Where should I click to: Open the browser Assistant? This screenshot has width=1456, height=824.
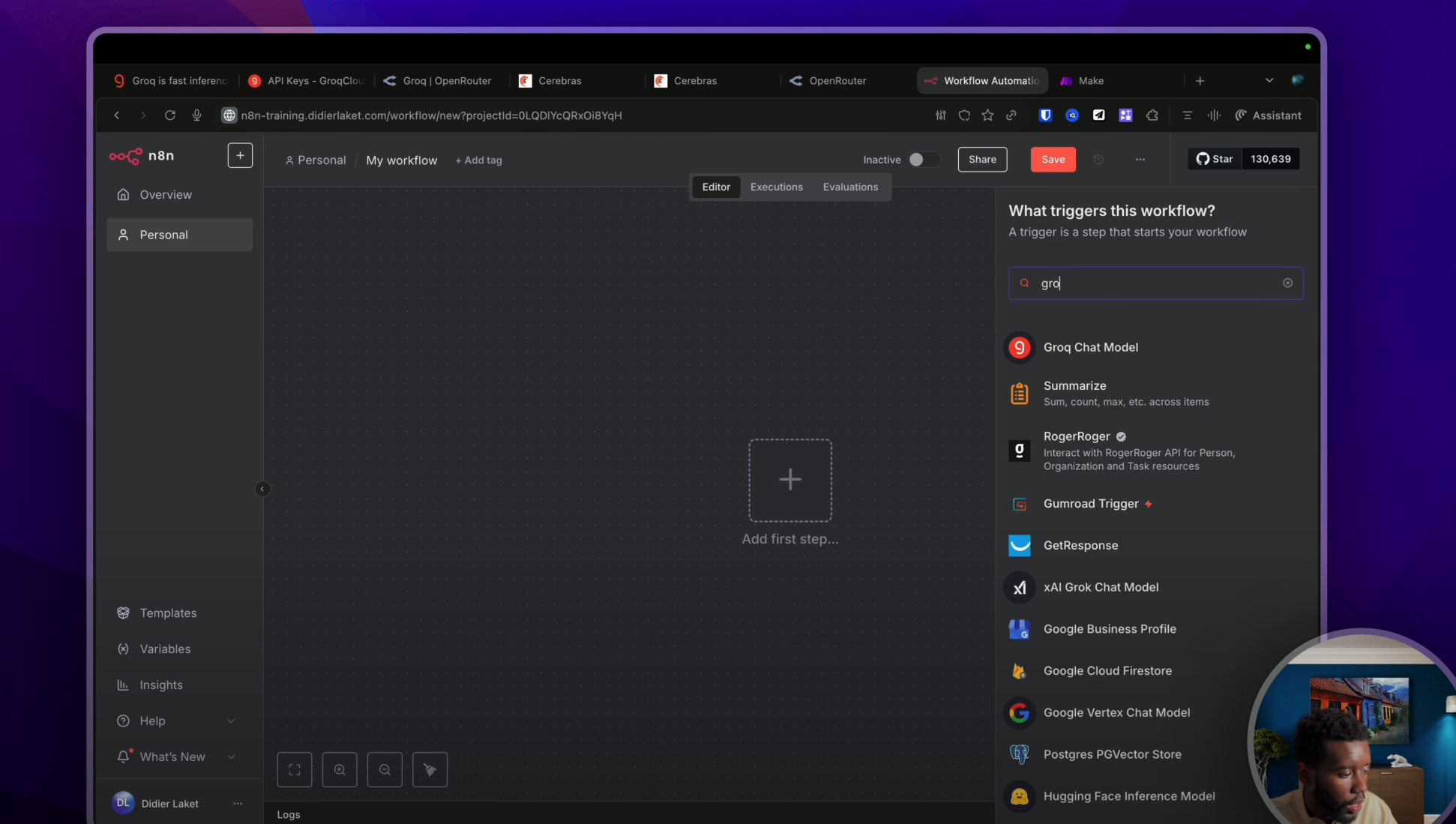(1268, 115)
